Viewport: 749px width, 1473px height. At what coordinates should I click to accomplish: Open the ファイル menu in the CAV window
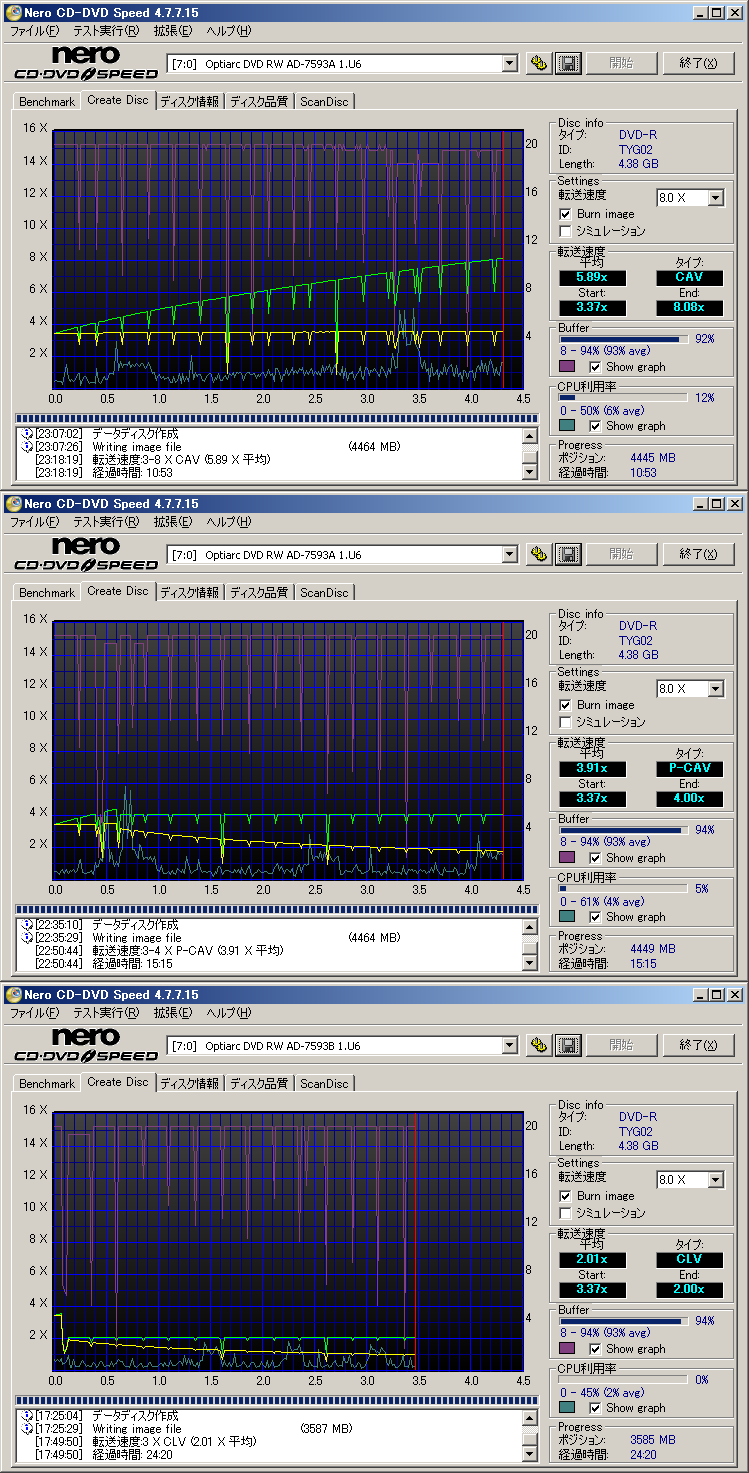coord(34,31)
